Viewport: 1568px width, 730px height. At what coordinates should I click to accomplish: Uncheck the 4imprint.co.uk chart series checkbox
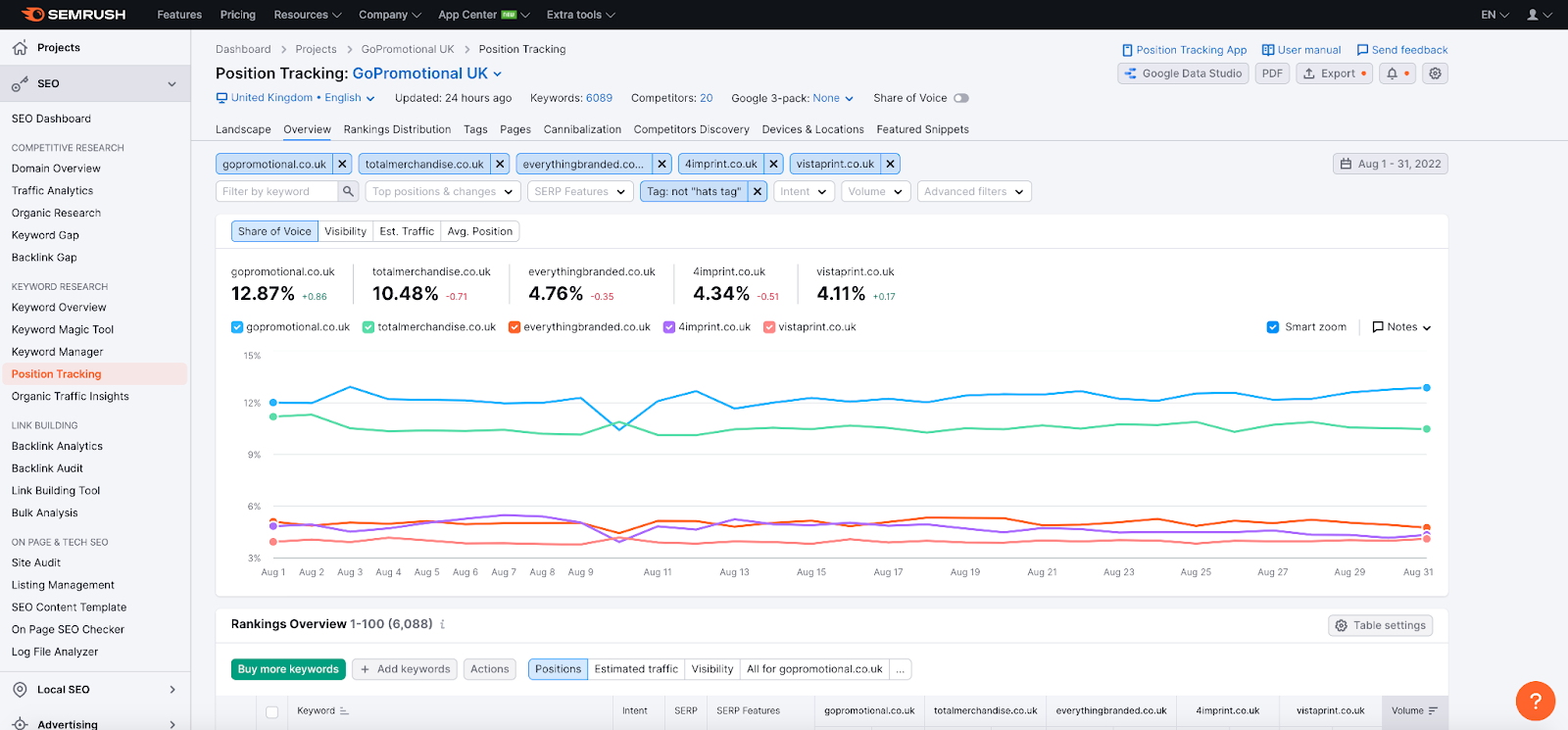pos(669,327)
